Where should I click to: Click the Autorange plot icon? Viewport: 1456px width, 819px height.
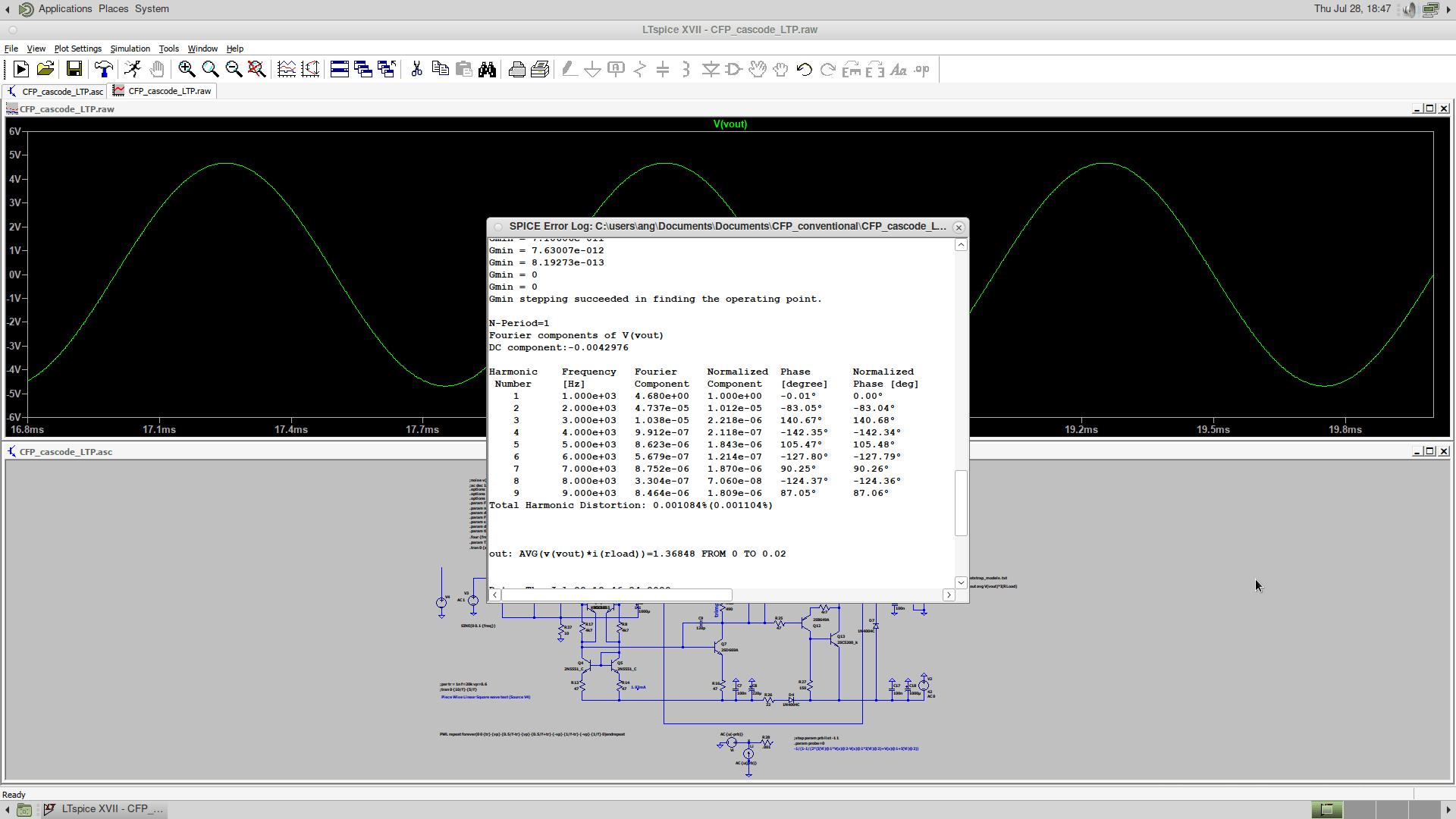tap(287, 70)
